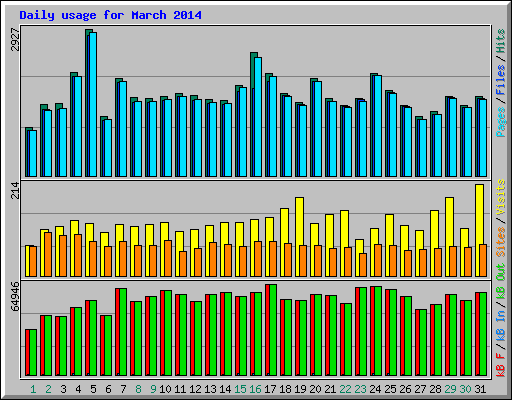The width and height of the screenshot is (512, 400).
Task: Select the tallest cyan hits bar for day 5
Action: (93, 104)
